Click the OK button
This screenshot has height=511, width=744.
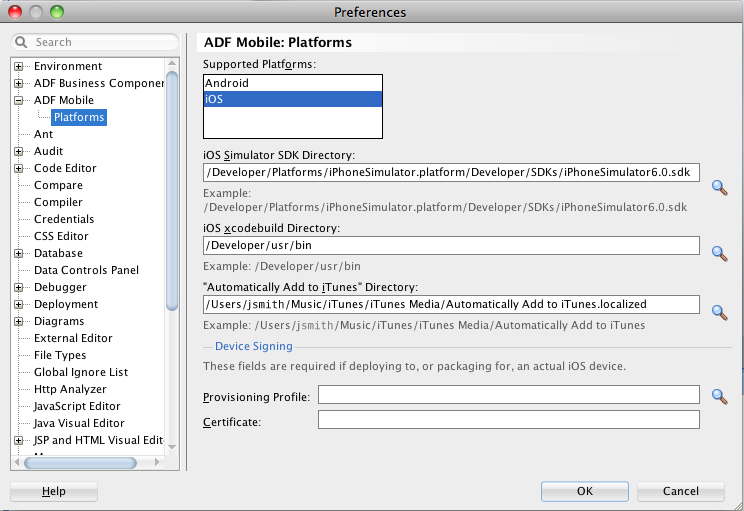tap(585, 491)
